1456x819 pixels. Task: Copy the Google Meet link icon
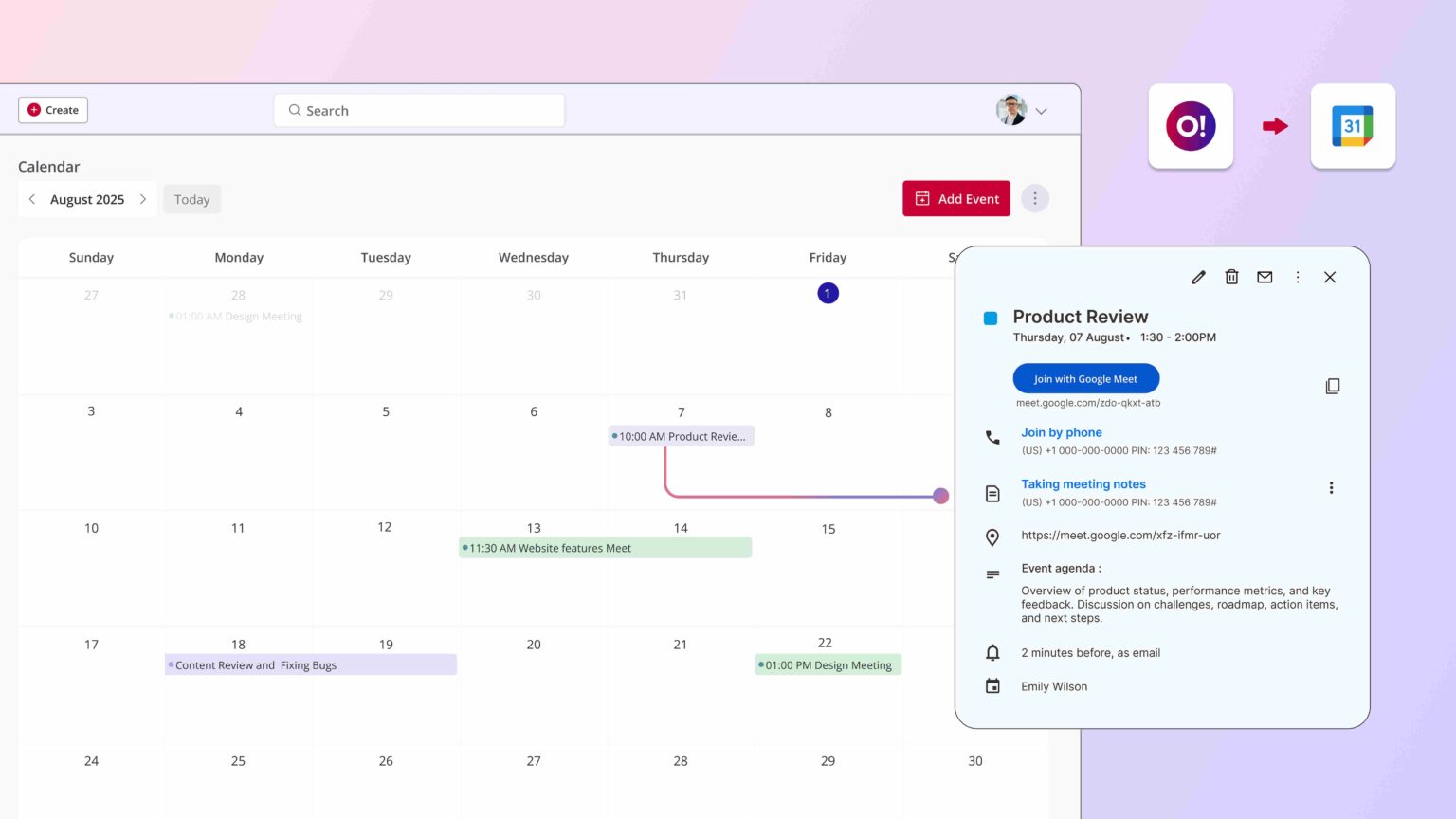point(1332,387)
